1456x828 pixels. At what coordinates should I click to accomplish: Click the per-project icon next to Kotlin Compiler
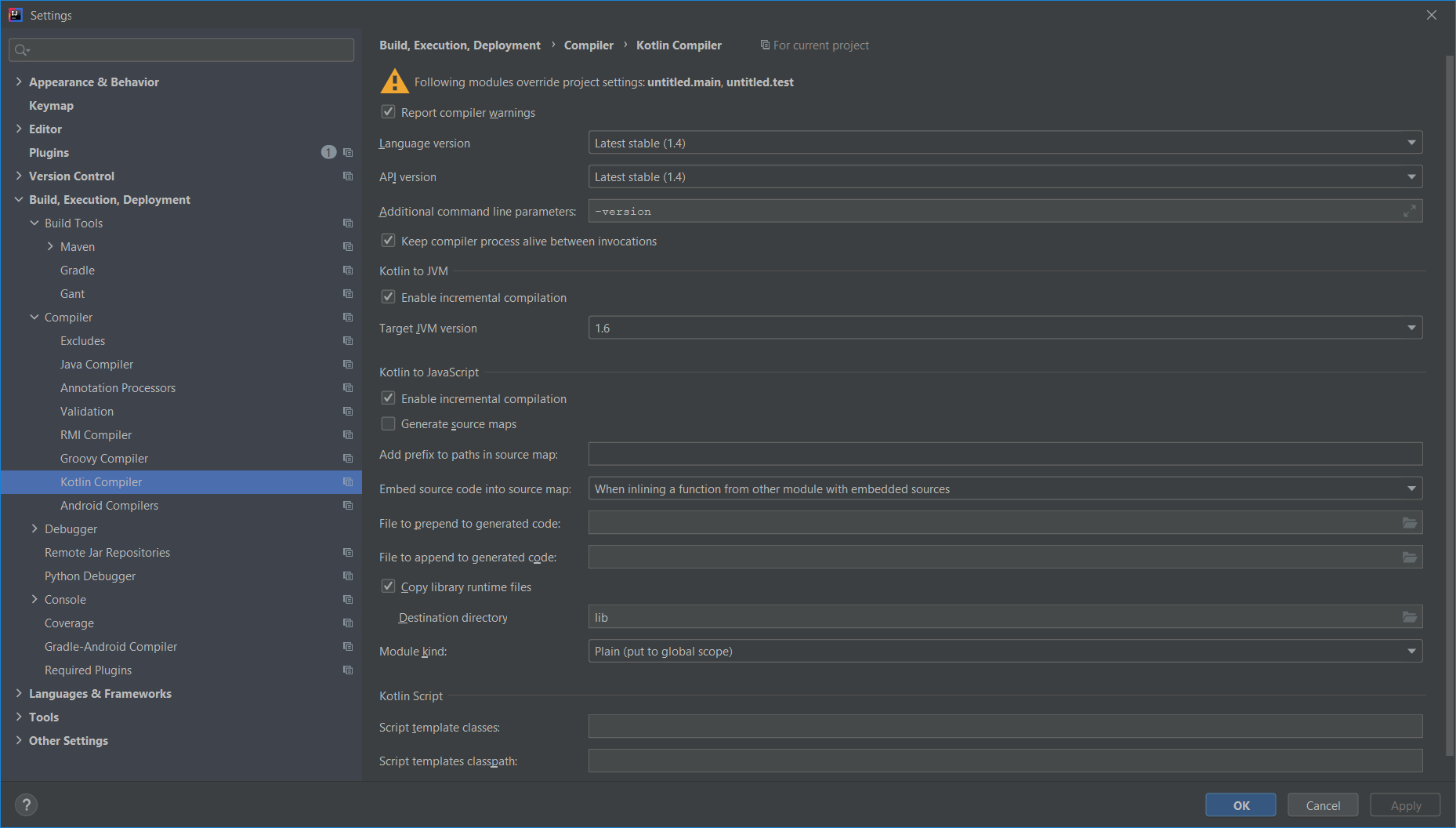coord(348,482)
